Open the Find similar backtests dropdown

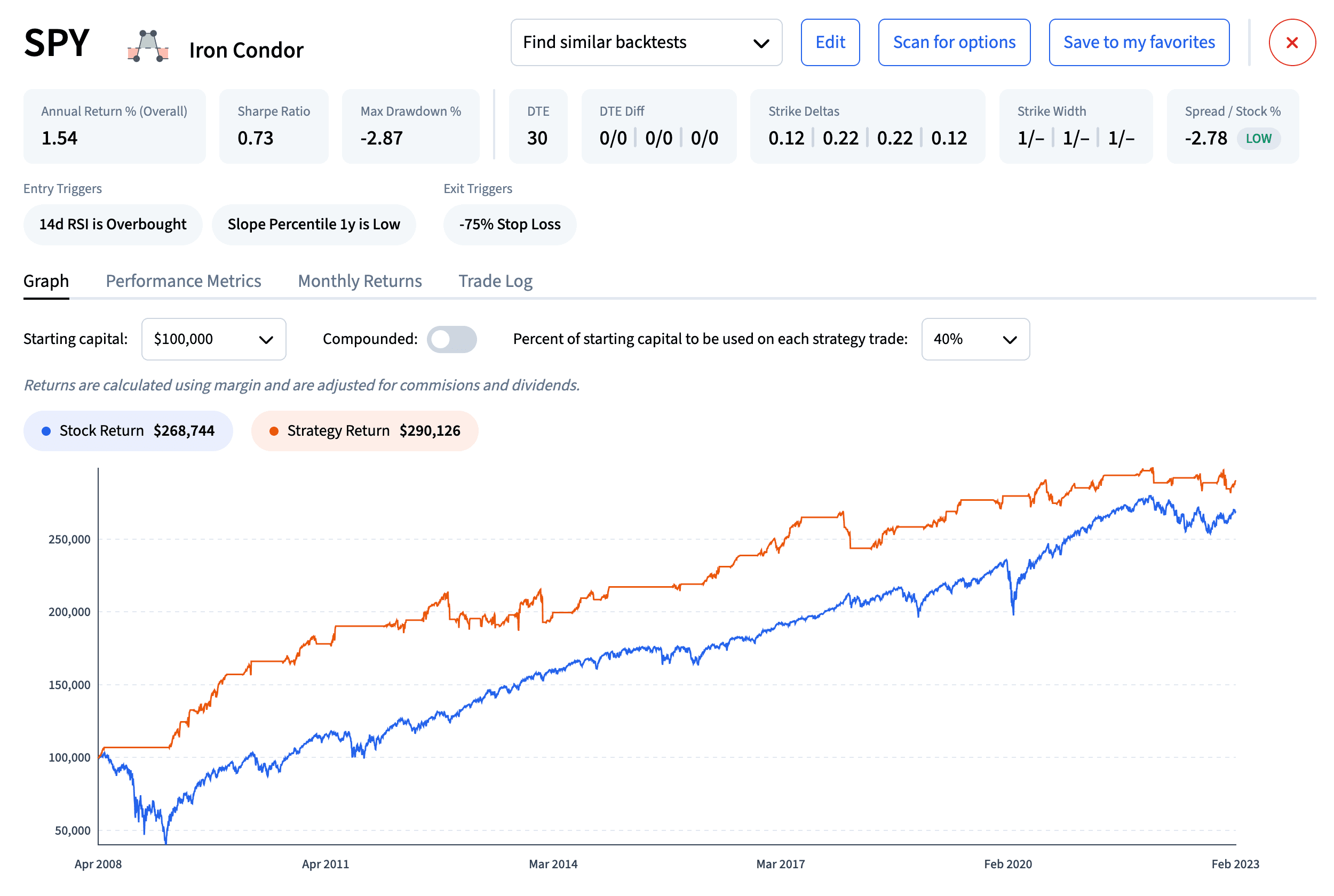coord(645,42)
